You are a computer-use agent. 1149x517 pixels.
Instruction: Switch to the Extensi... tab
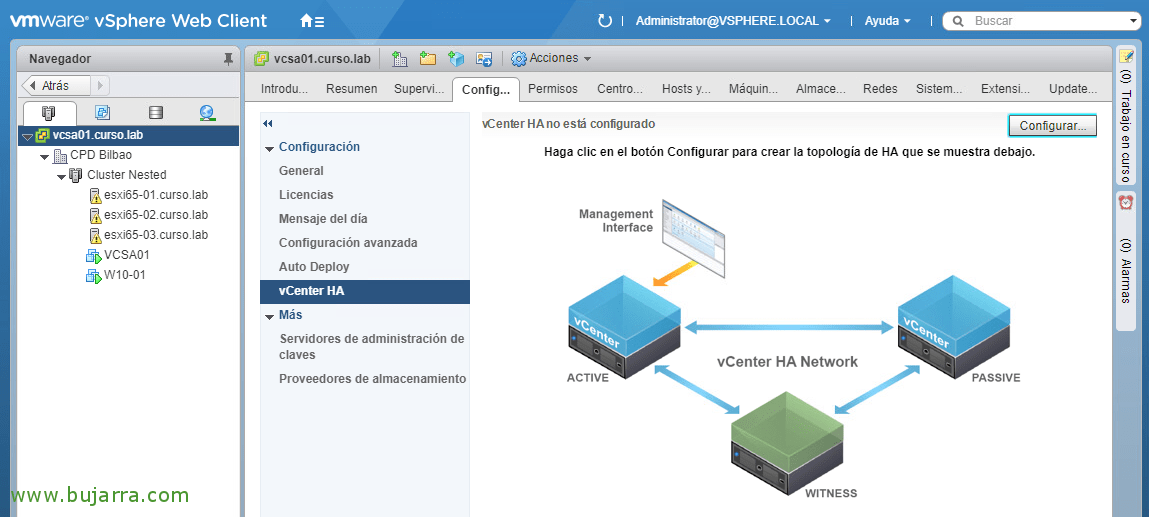tap(1005, 89)
